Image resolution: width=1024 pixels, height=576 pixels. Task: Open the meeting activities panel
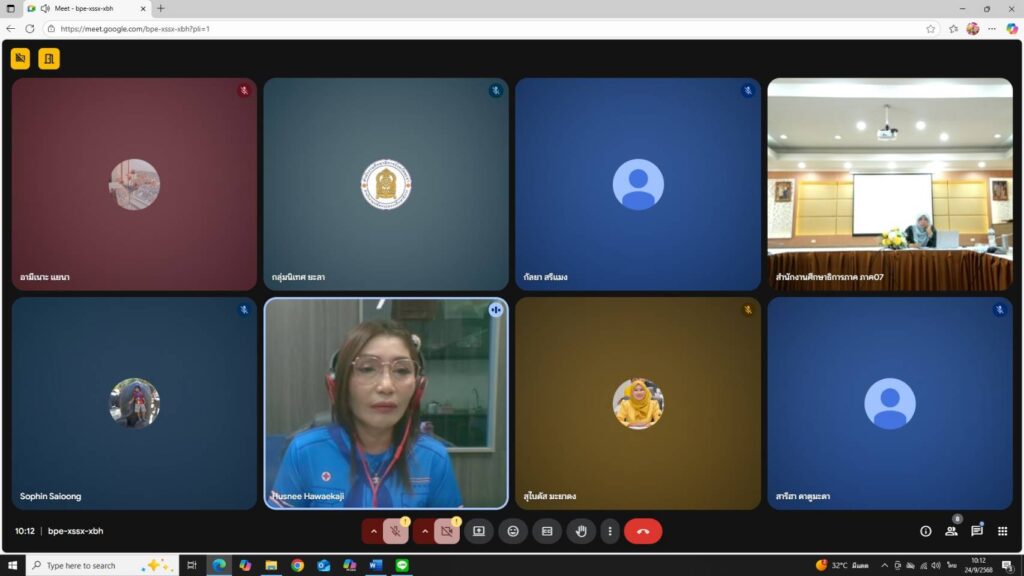(x=1002, y=531)
